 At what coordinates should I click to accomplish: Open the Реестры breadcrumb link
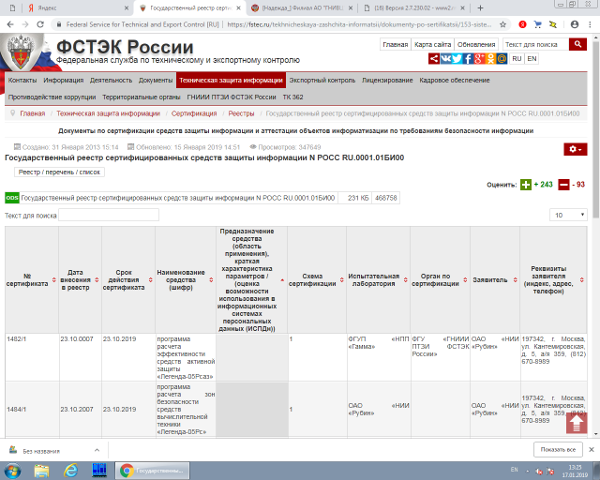[x=241, y=113]
